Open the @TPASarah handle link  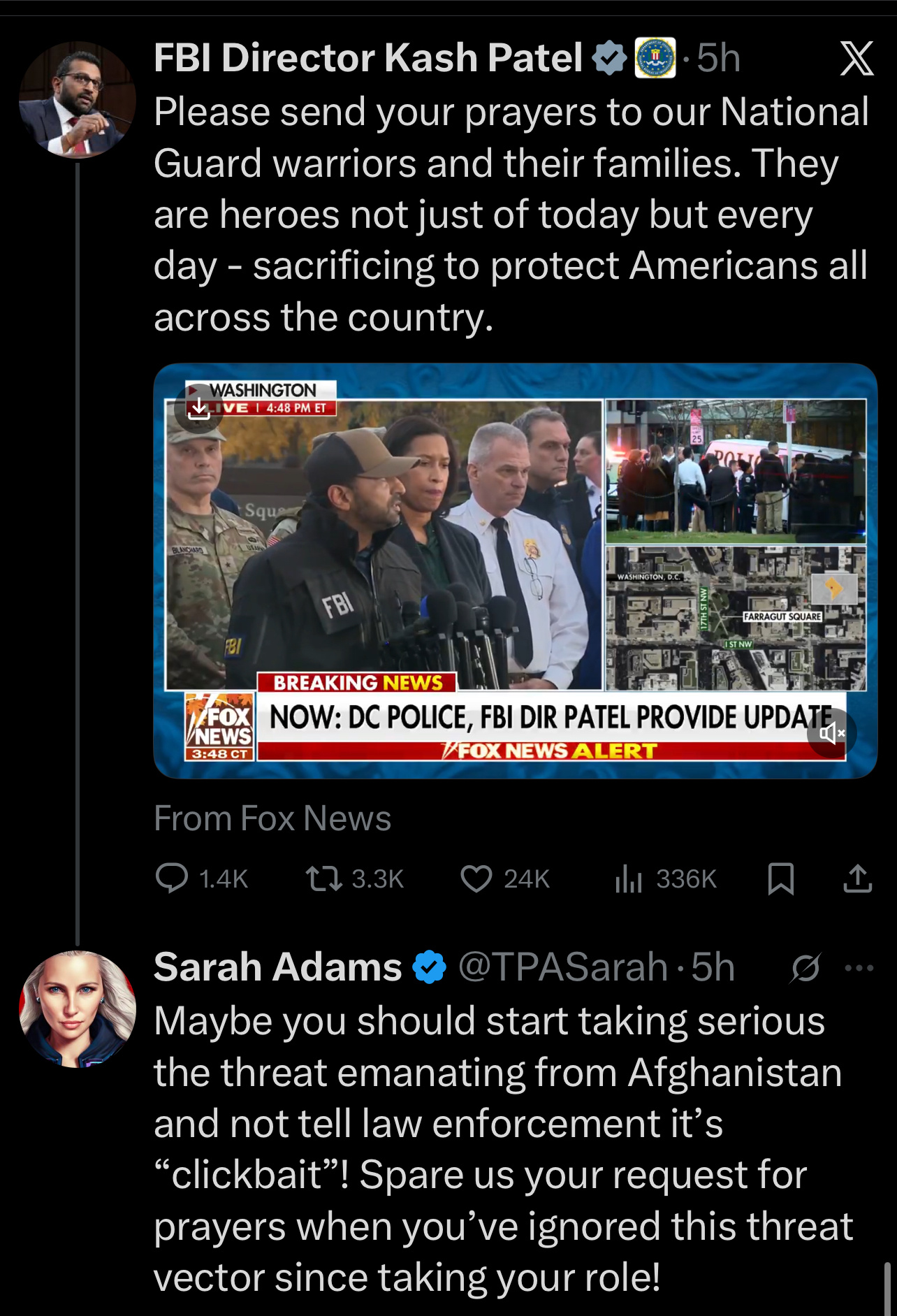(x=562, y=968)
